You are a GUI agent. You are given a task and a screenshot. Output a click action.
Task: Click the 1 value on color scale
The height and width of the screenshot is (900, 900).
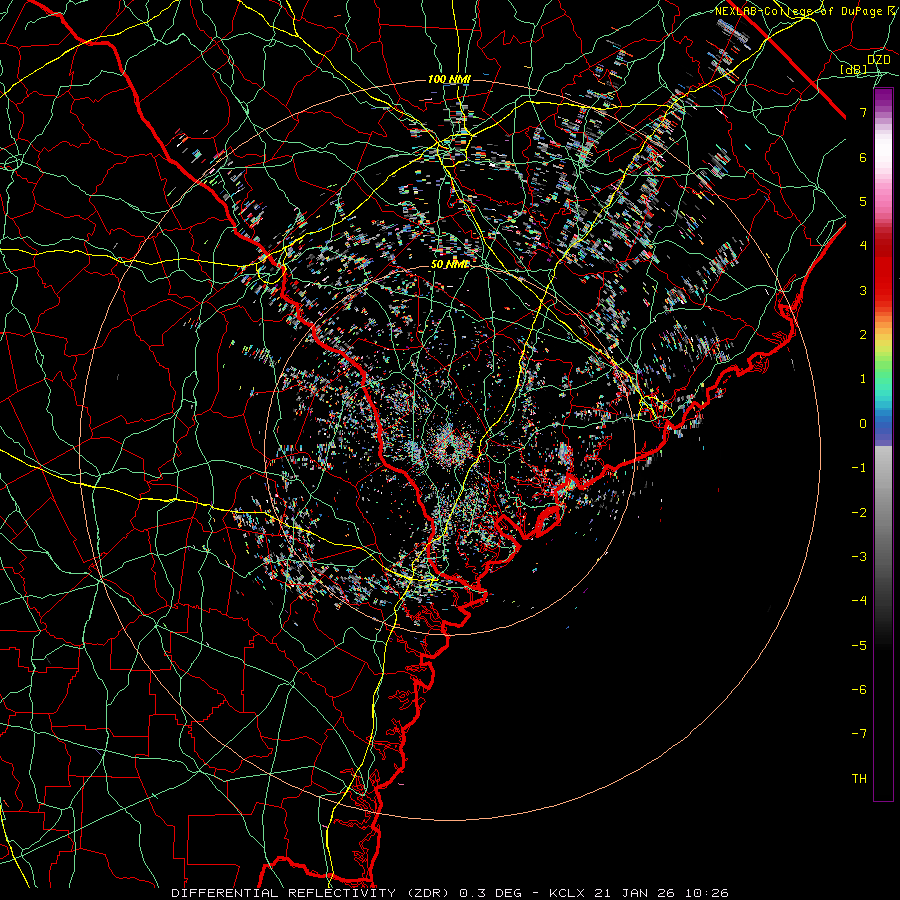point(863,379)
